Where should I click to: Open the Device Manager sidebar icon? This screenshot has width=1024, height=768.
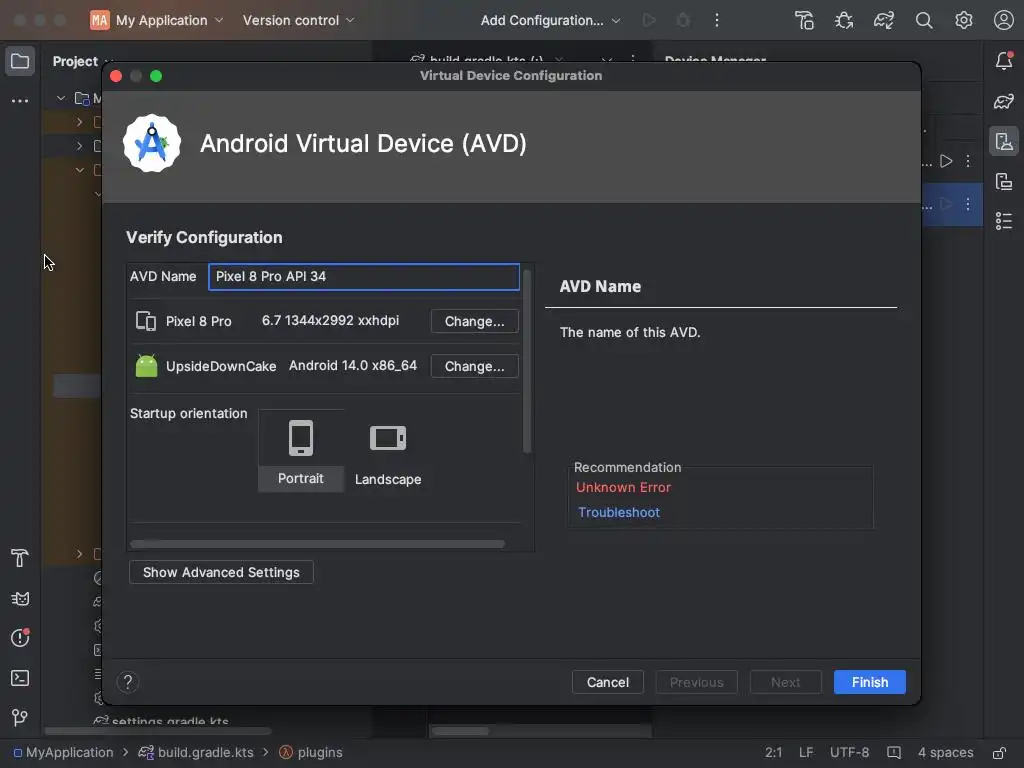click(x=1004, y=141)
